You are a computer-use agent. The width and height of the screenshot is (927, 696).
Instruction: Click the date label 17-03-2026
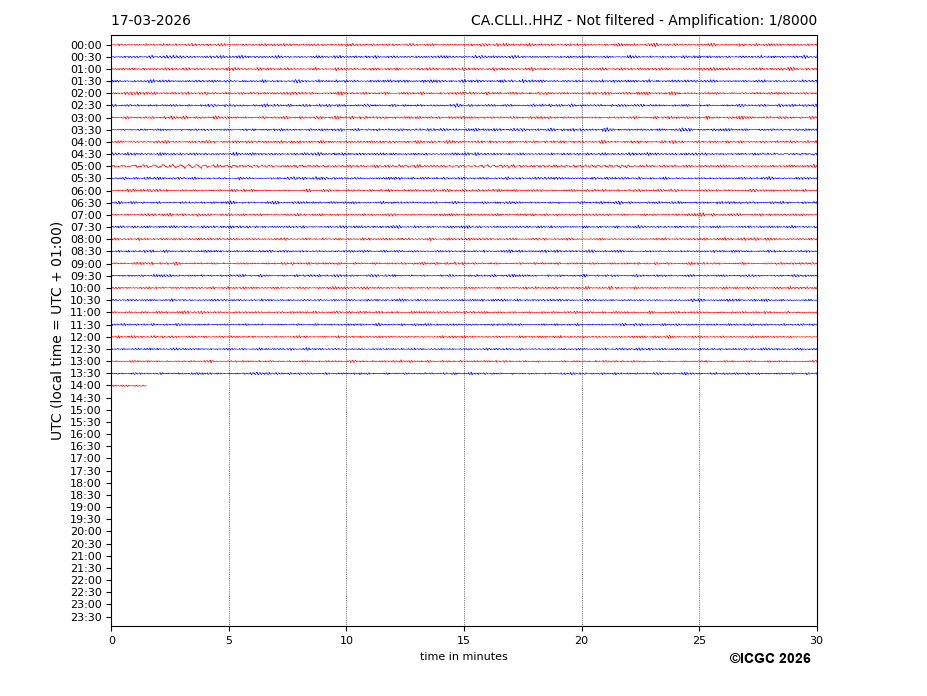pyautogui.click(x=150, y=21)
